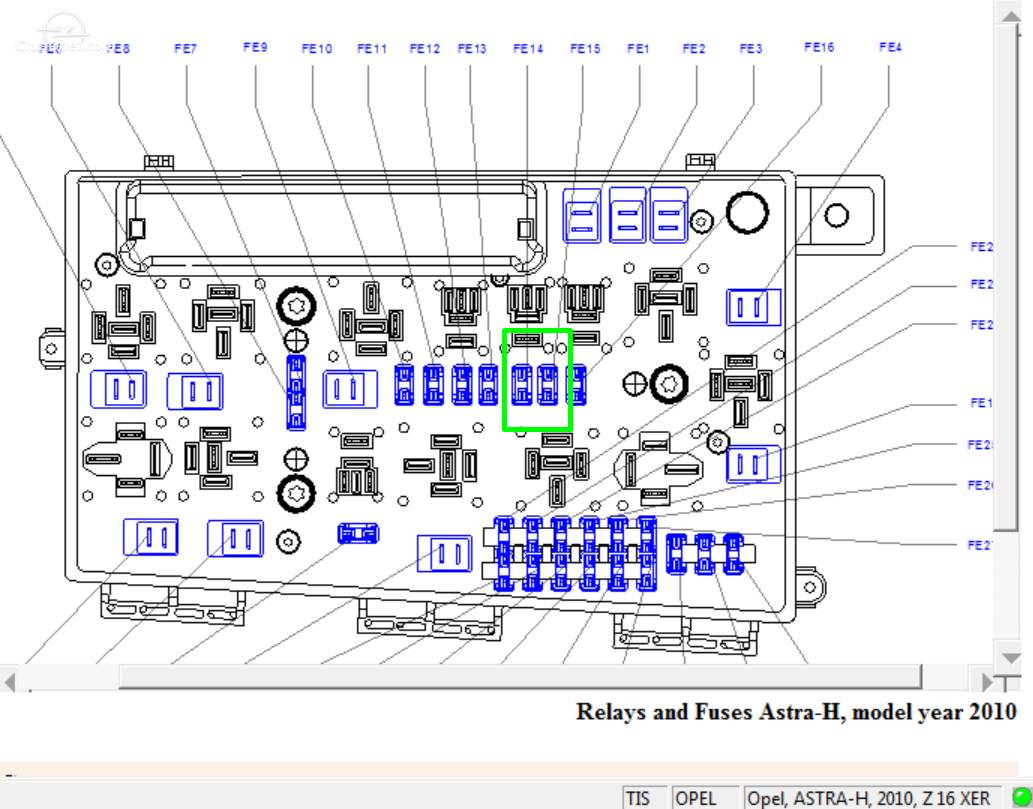Select the FE10 fuse label

tap(317, 48)
